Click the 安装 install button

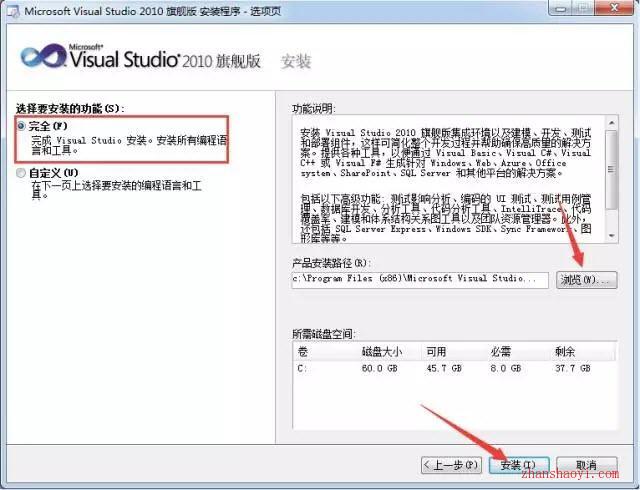(519, 465)
